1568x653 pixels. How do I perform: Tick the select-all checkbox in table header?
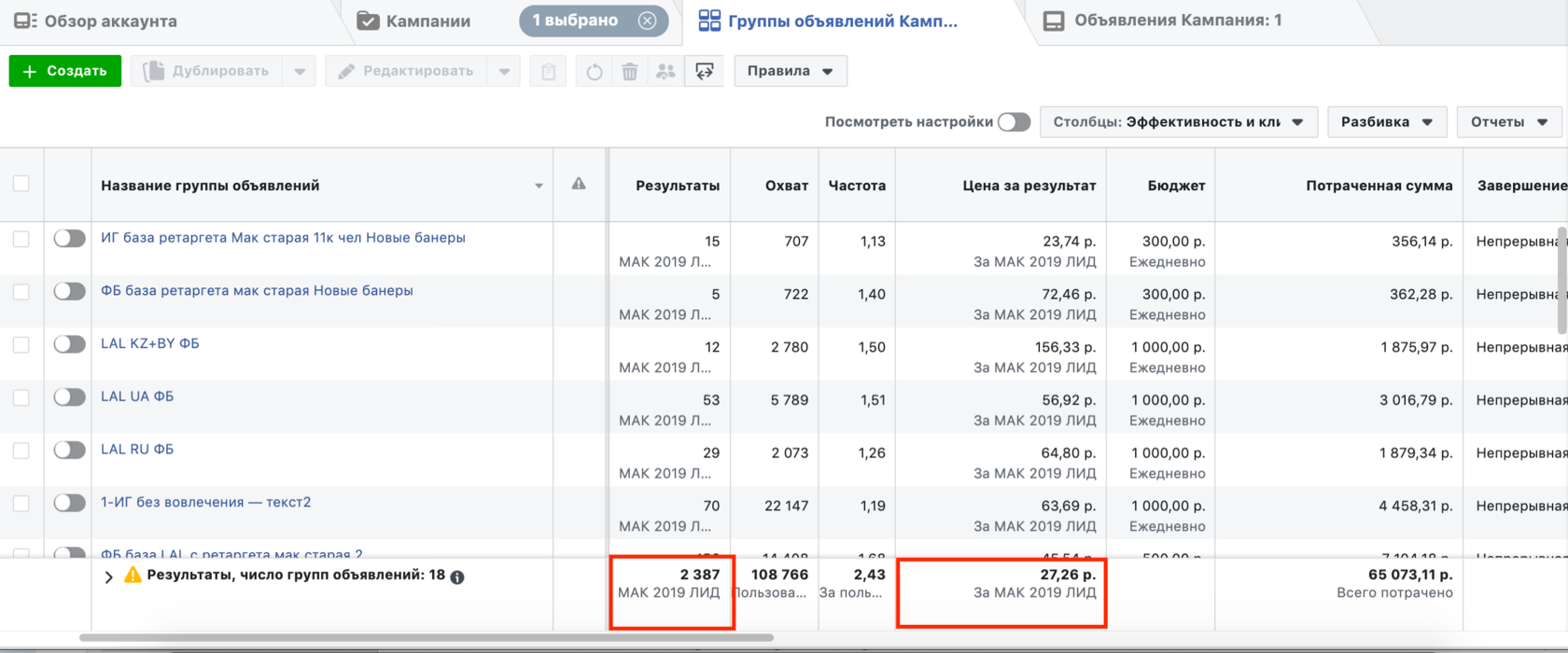click(21, 184)
